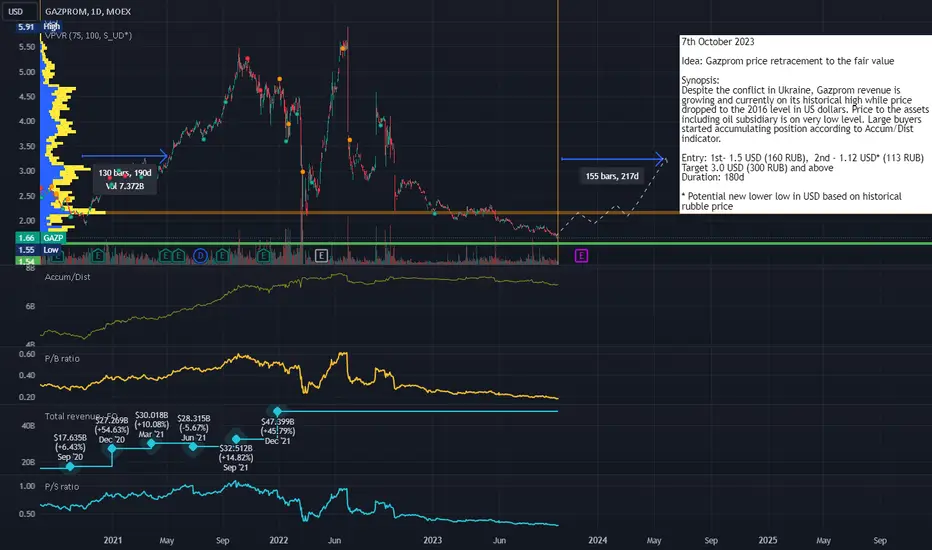
Task: Click the 1.00 value on P/S scale
Action: tap(27, 486)
